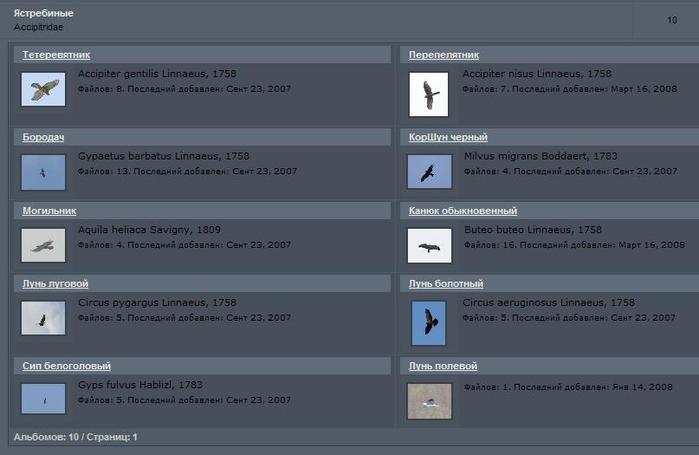Select the Коршун черный thumbnail image

430,172
